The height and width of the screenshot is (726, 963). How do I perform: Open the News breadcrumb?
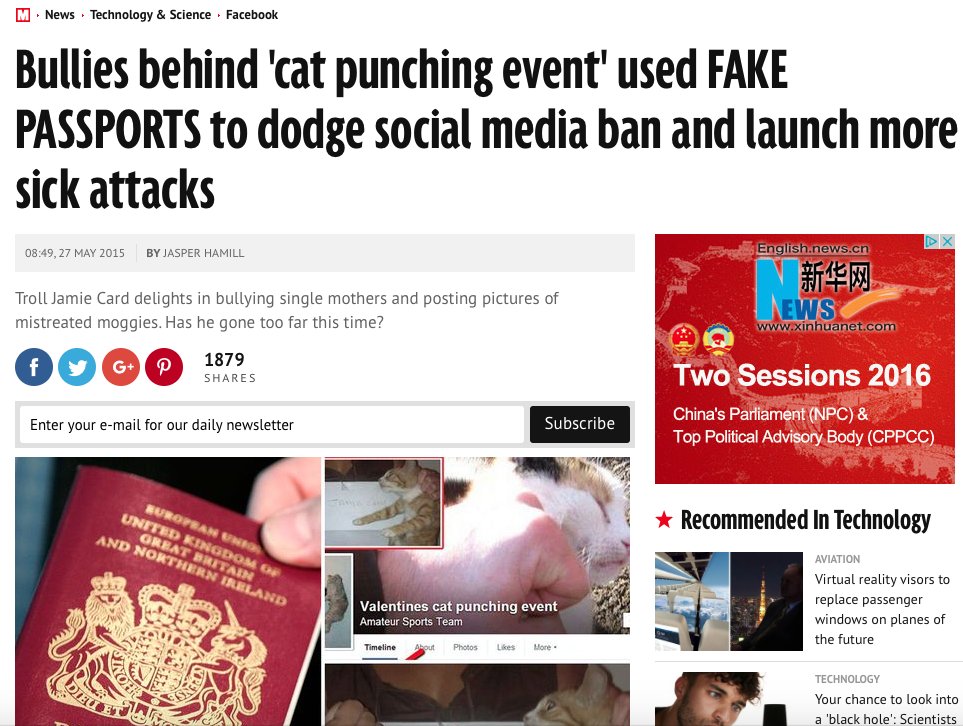tap(60, 15)
